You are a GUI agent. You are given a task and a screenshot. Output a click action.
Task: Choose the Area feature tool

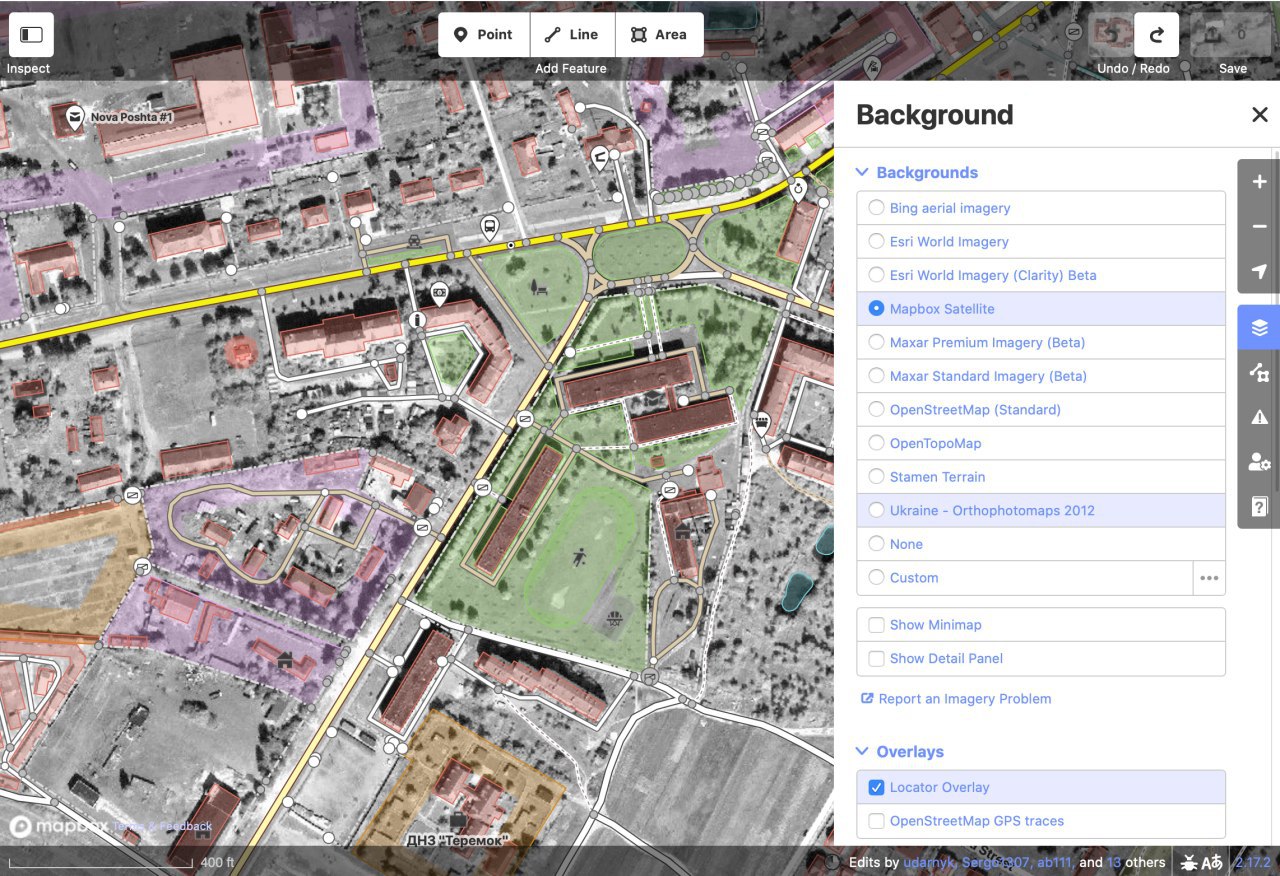click(x=659, y=34)
